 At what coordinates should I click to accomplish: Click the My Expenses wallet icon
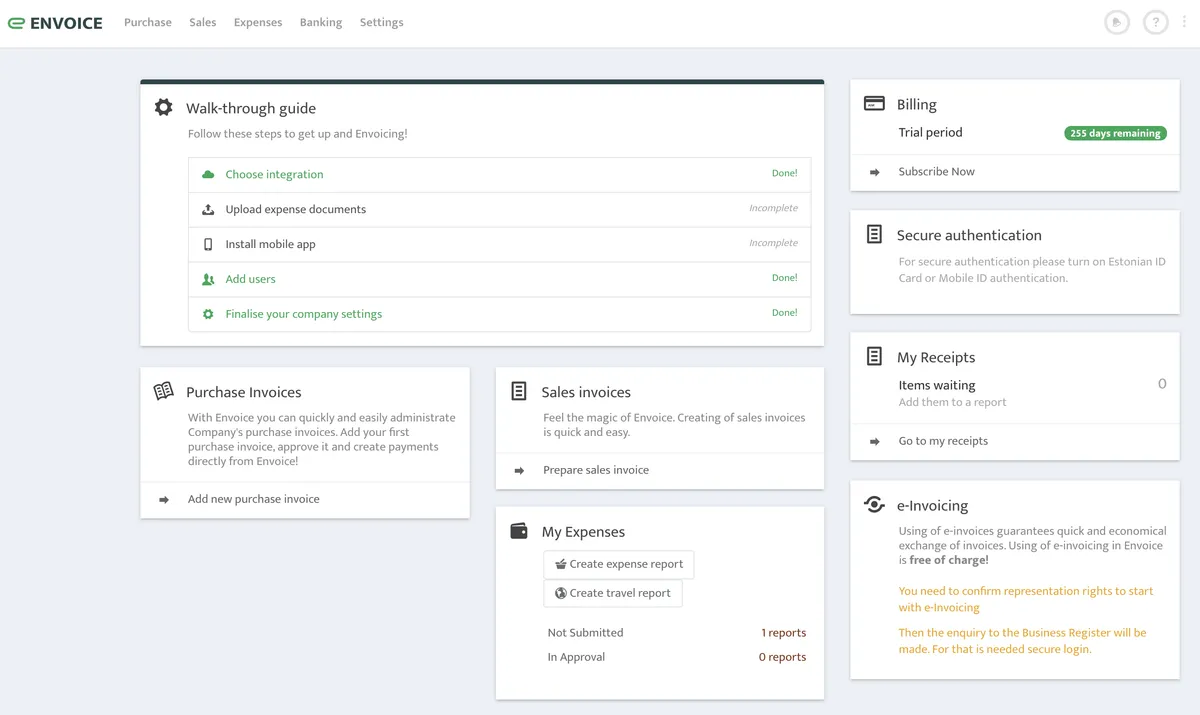519,531
